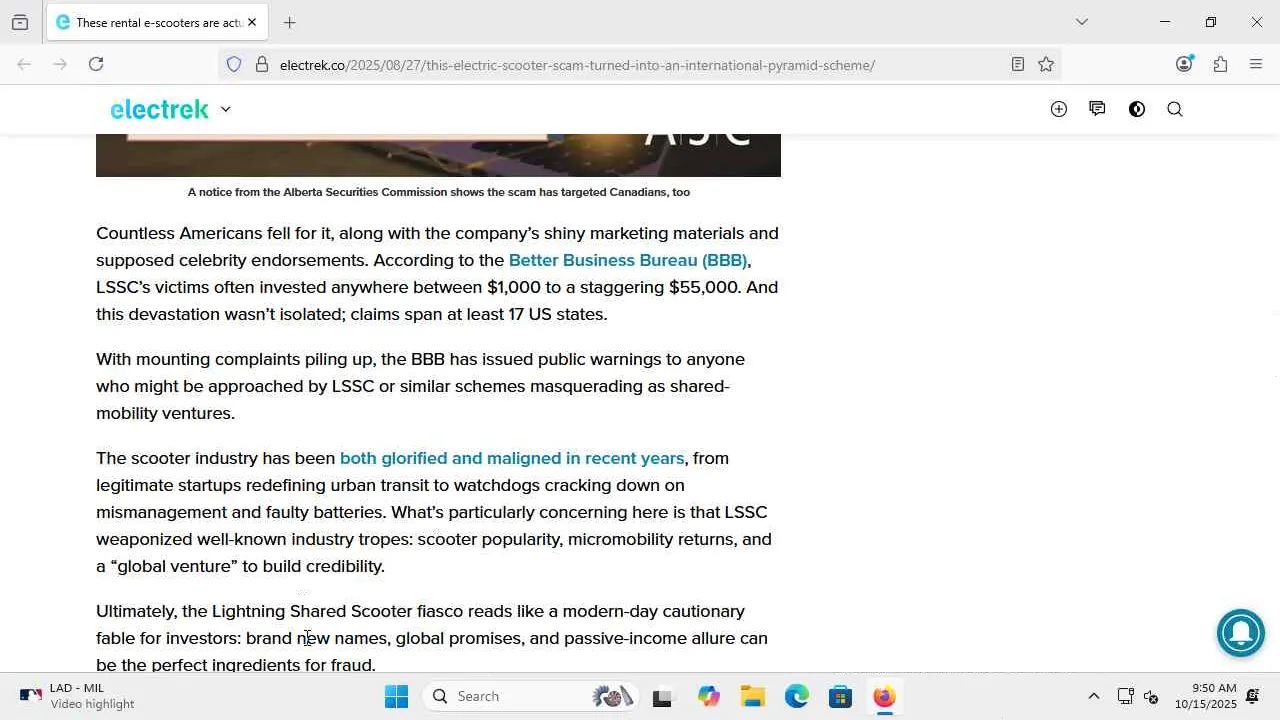The height and width of the screenshot is (720, 1280).
Task: Launch Copilot from the taskbar
Action: pyautogui.click(x=709, y=697)
